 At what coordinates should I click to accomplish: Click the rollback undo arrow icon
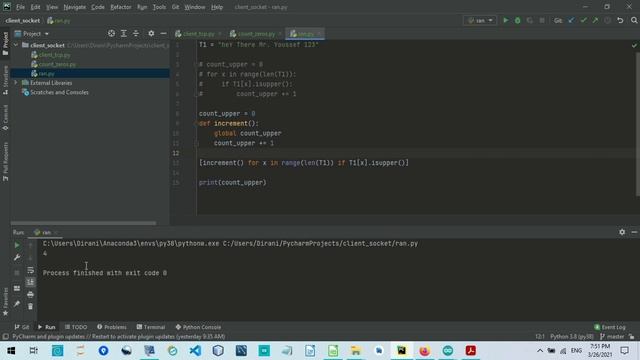[x=620, y=20]
